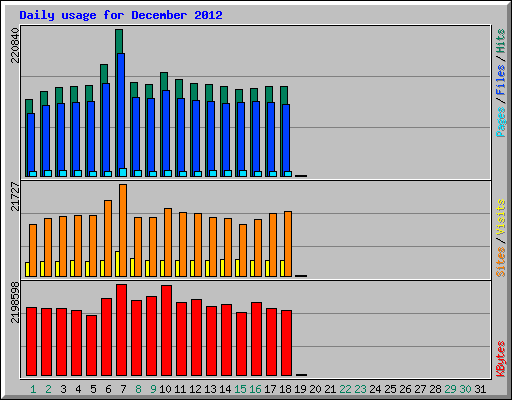Click day label 13 on the x-axis
This screenshot has height=400, width=512.
point(210,389)
